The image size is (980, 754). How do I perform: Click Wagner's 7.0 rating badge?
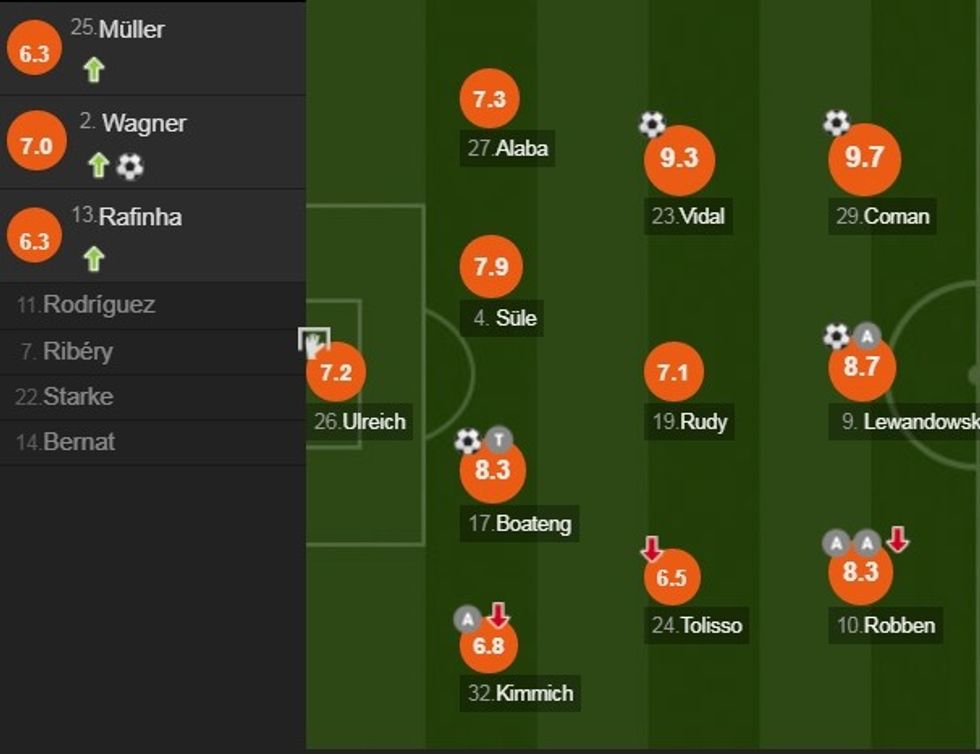(35, 145)
